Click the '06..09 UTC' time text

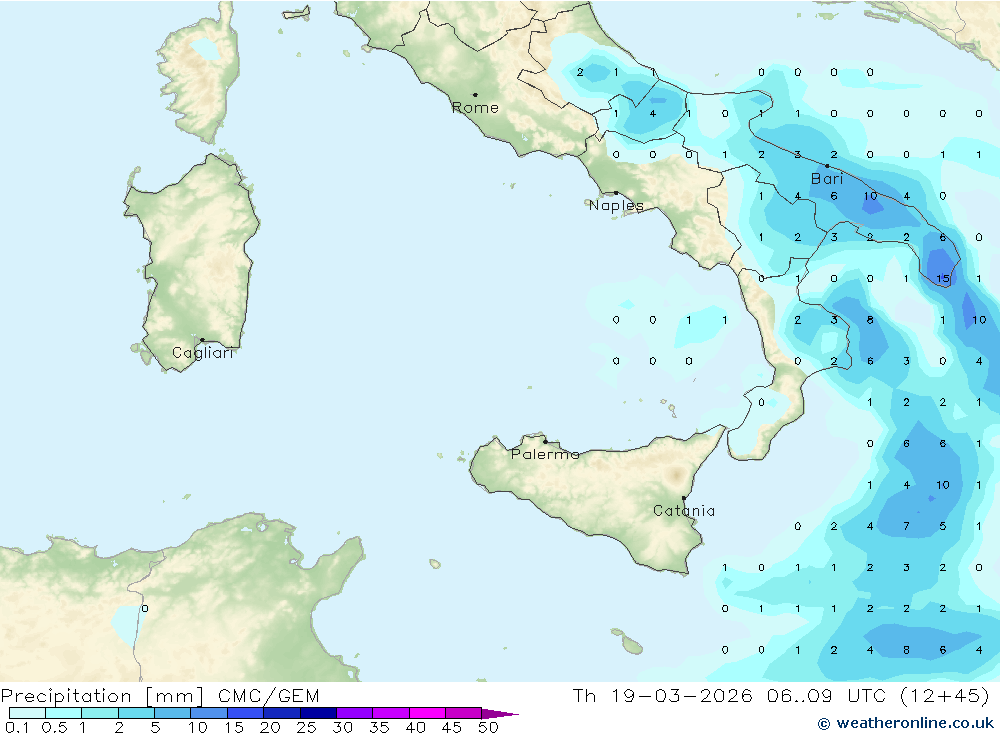[x=827, y=695]
